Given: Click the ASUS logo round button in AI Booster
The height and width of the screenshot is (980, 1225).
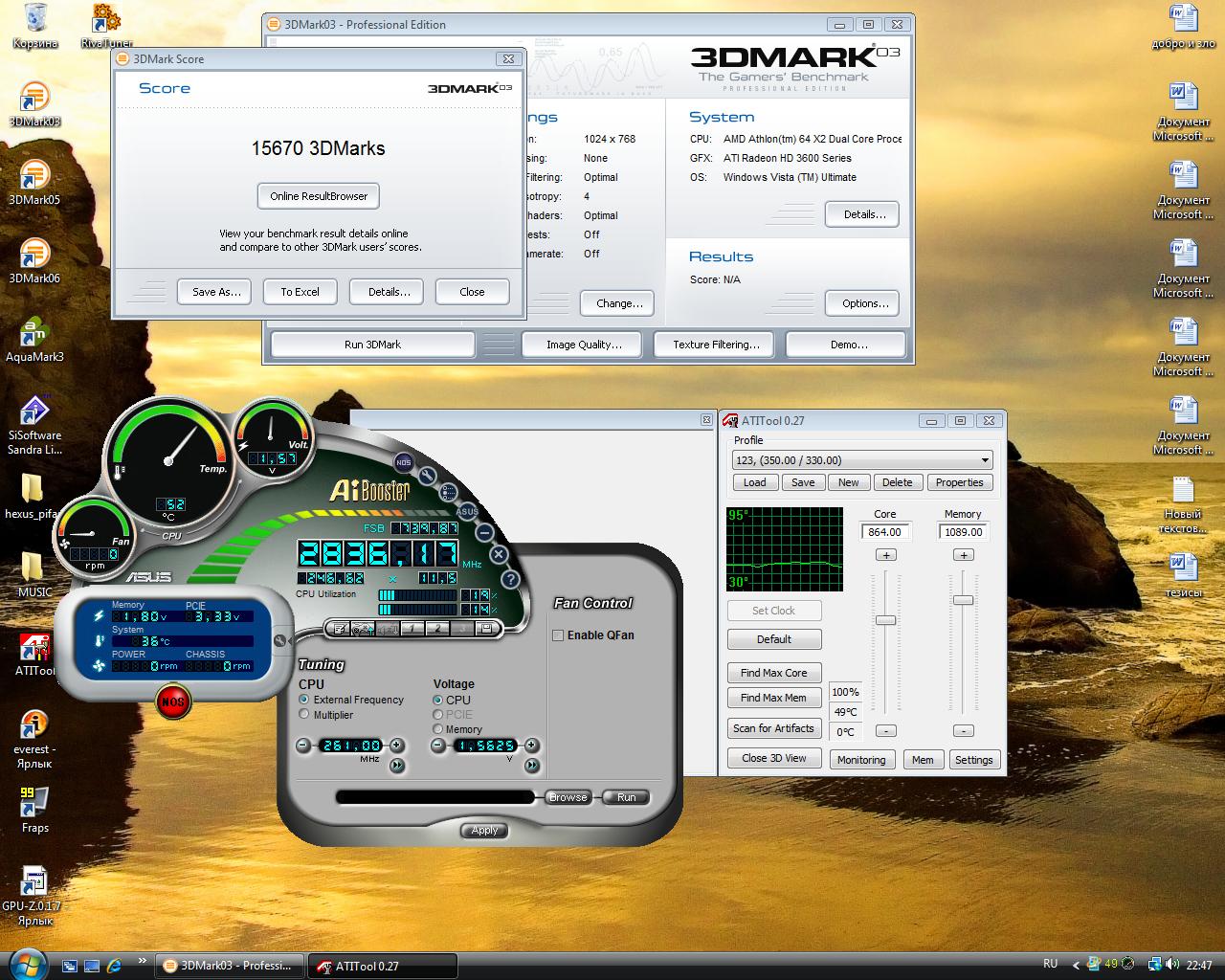Looking at the screenshot, I should click(x=467, y=511).
